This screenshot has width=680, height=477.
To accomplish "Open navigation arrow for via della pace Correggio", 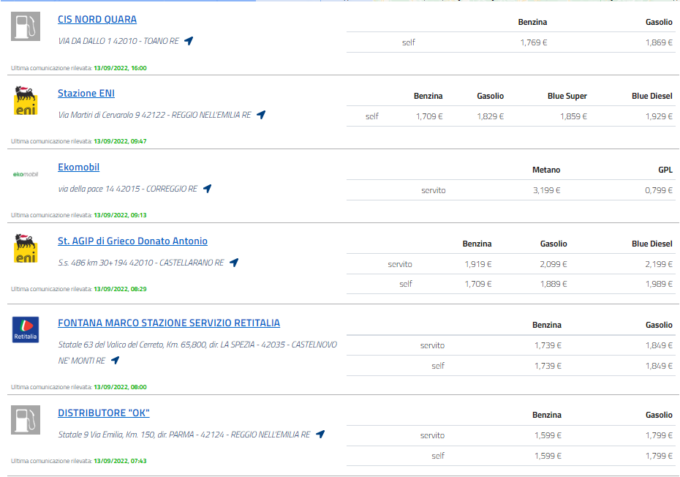I will (x=207, y=188).
